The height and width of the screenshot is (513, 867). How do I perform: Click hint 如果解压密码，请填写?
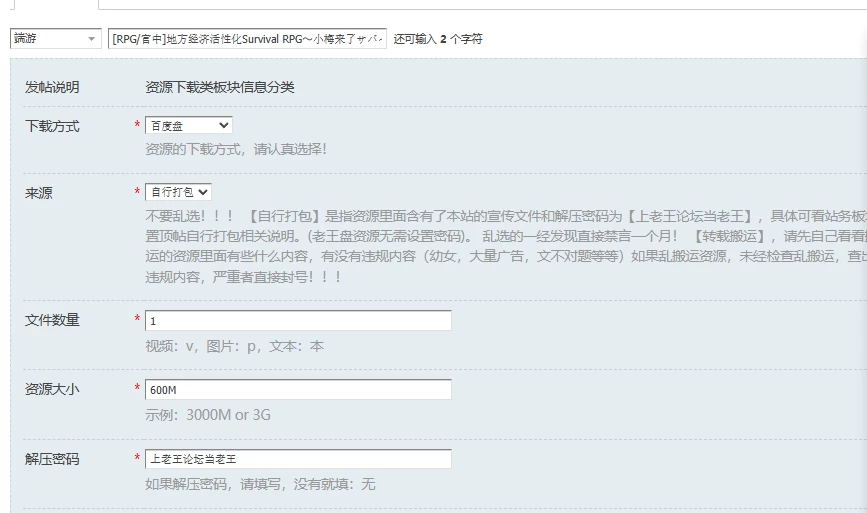point(260,484)
